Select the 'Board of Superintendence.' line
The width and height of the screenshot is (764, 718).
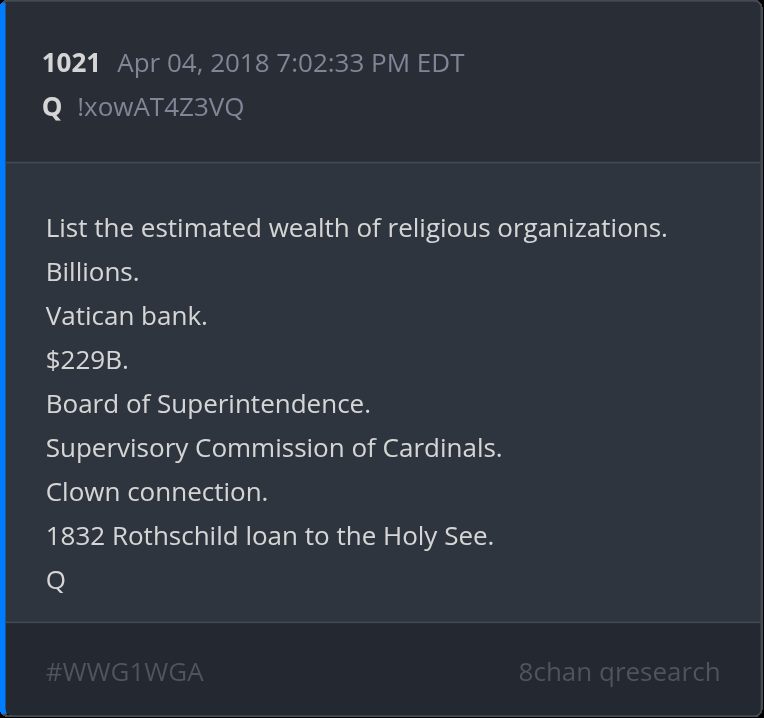208,404
